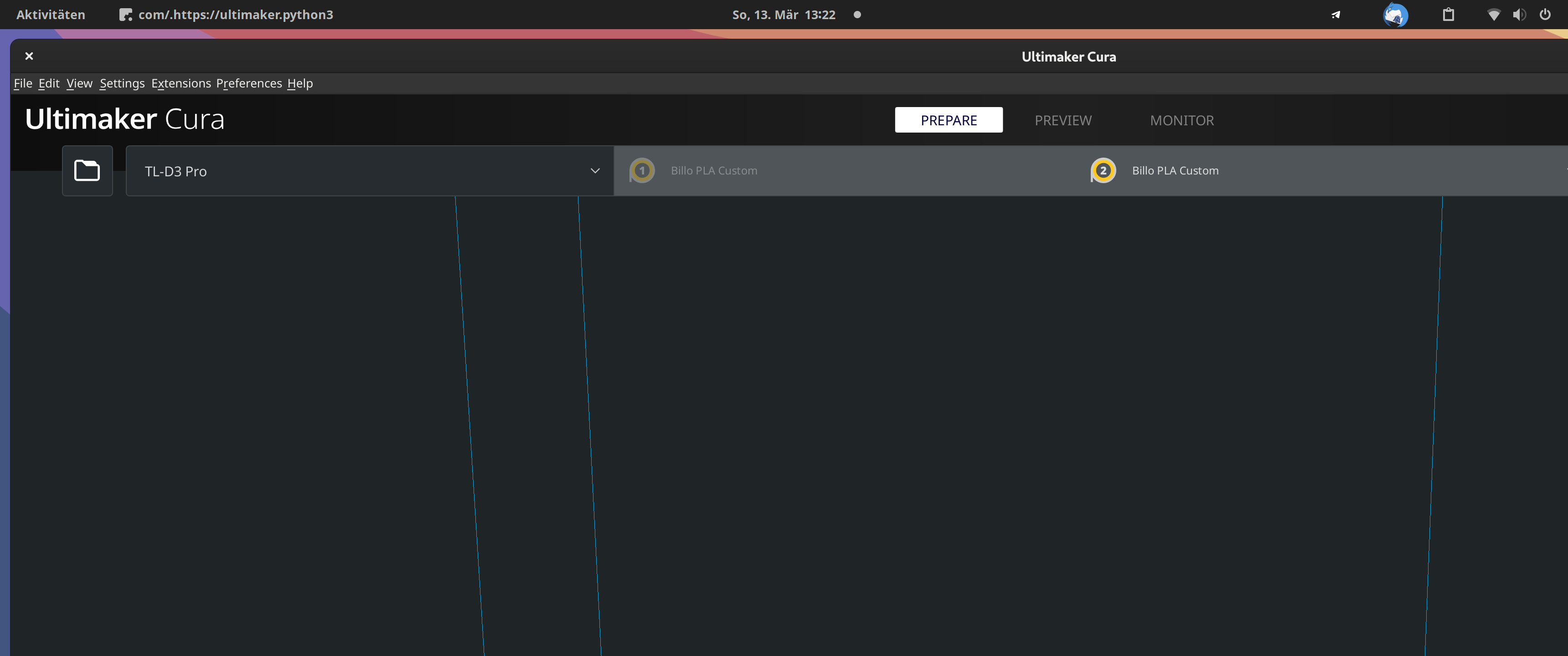Expand the TL-D3 Pro printer dropdown

tap(370, 171)
